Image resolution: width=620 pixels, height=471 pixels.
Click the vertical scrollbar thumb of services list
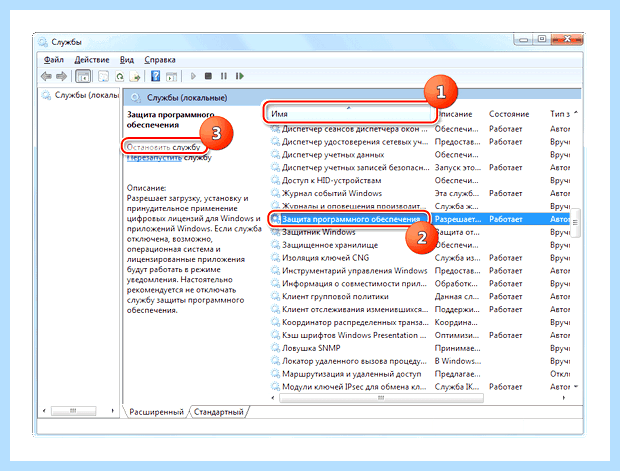(575, 223)
